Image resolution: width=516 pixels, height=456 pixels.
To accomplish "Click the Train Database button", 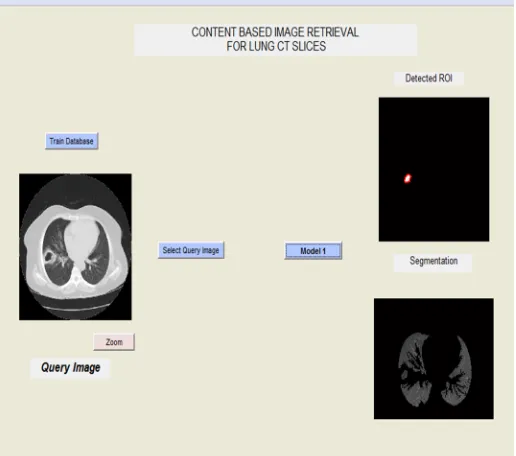I will [x=72, y=141].
